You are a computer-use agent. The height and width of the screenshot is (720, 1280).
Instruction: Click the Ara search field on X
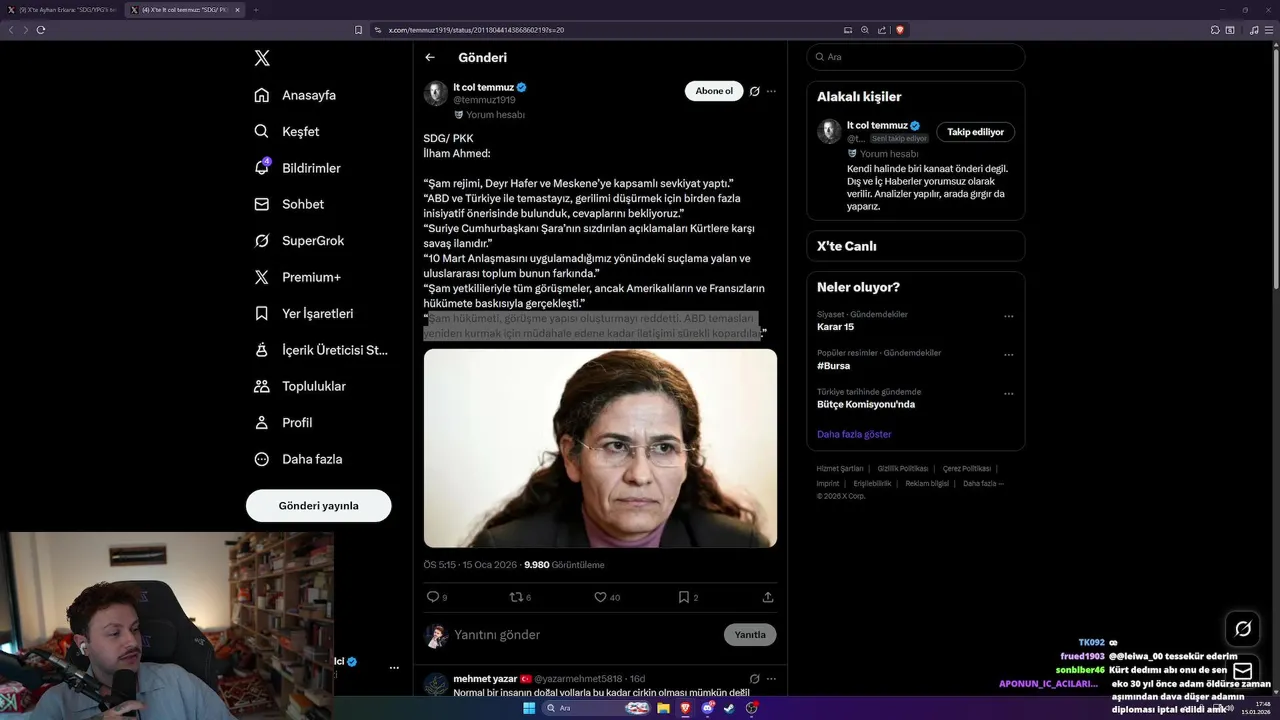(916, 57)
